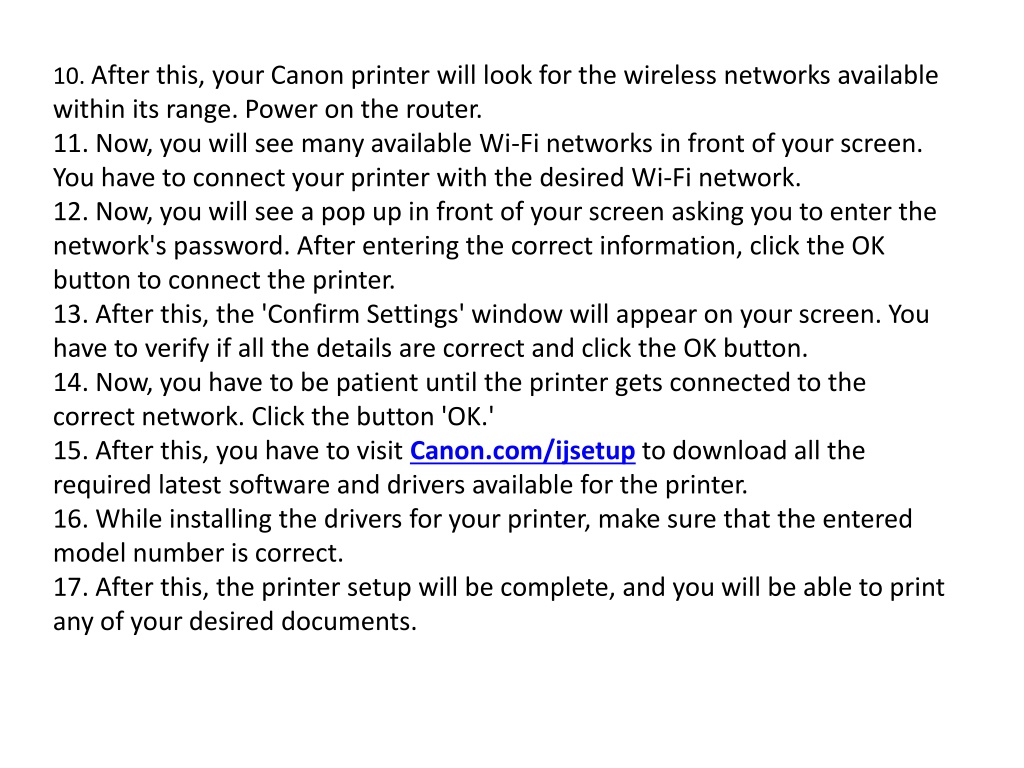
Task: Click the line 'model number is correct.'
Action: [x=199, y=553]
